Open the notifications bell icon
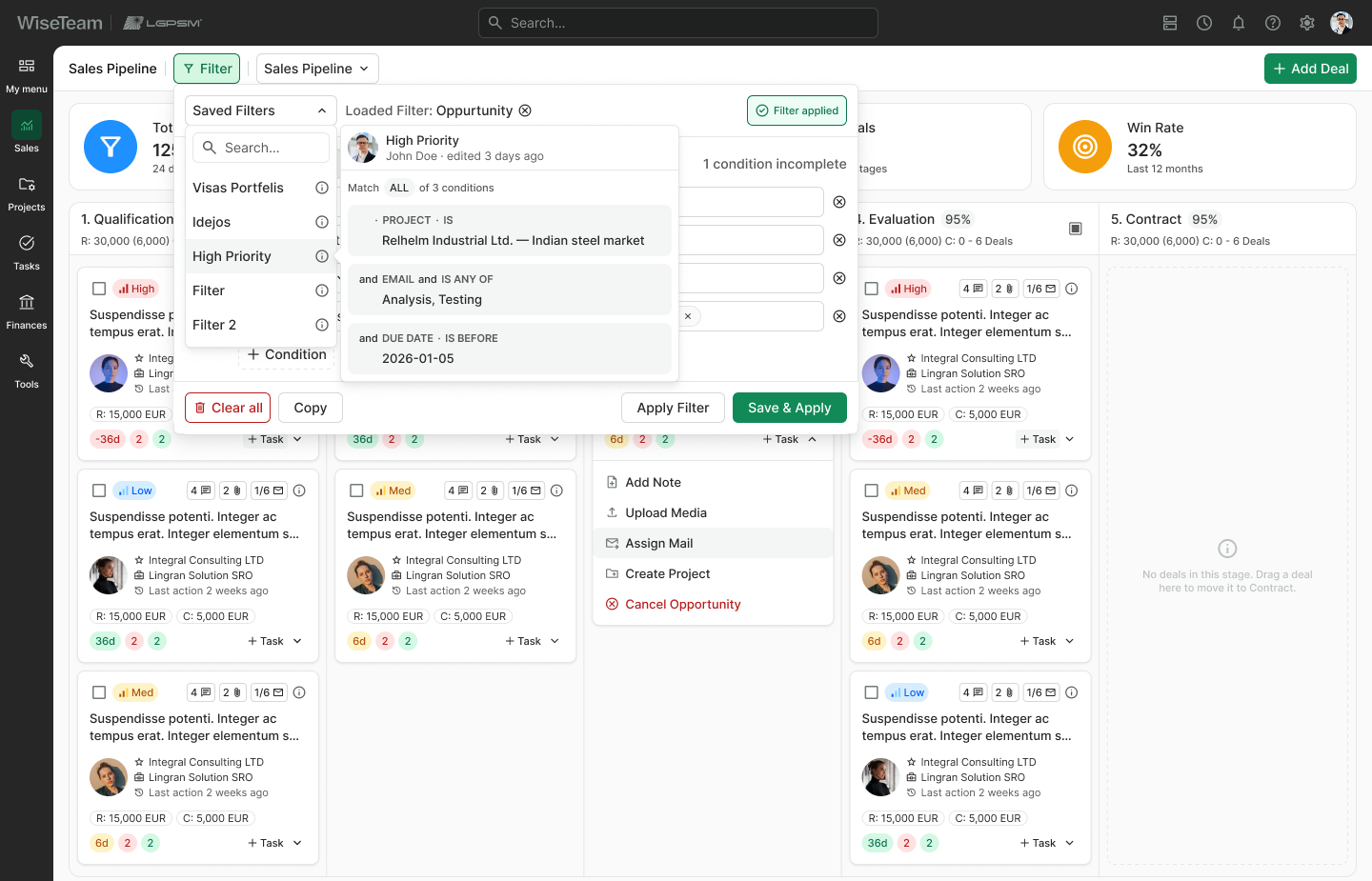1372x881 pixels. [1239, 23]
